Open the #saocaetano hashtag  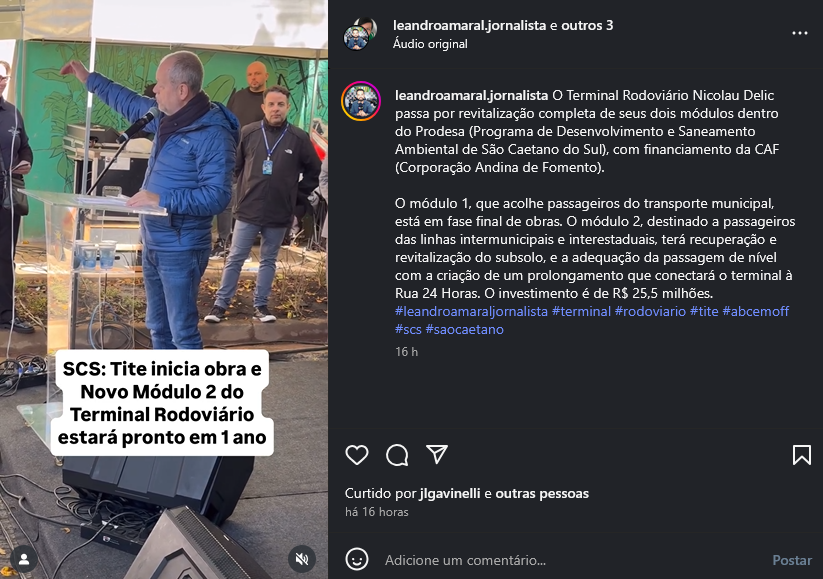click(465, 329)
